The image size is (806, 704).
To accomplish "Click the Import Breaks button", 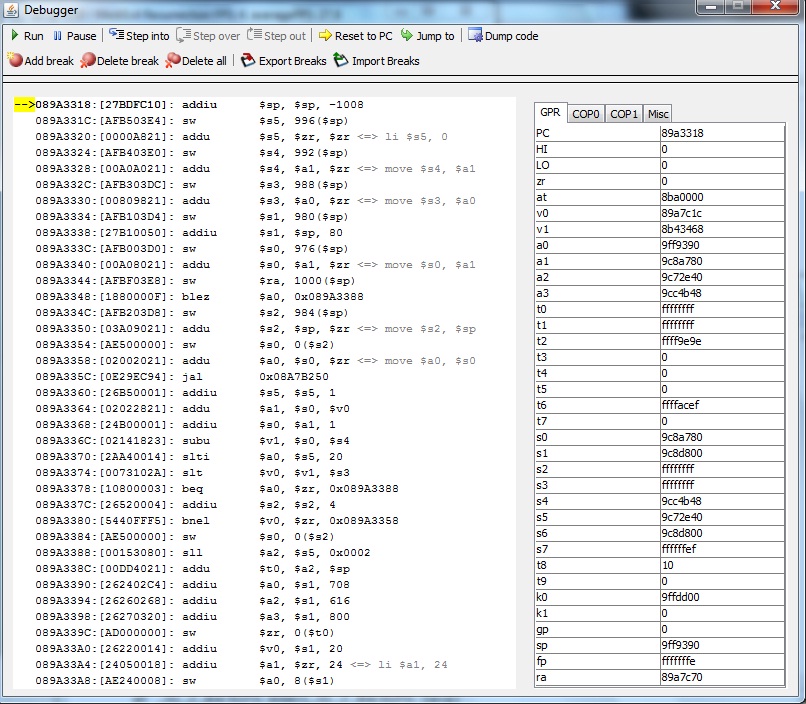I will pos(376,61).
